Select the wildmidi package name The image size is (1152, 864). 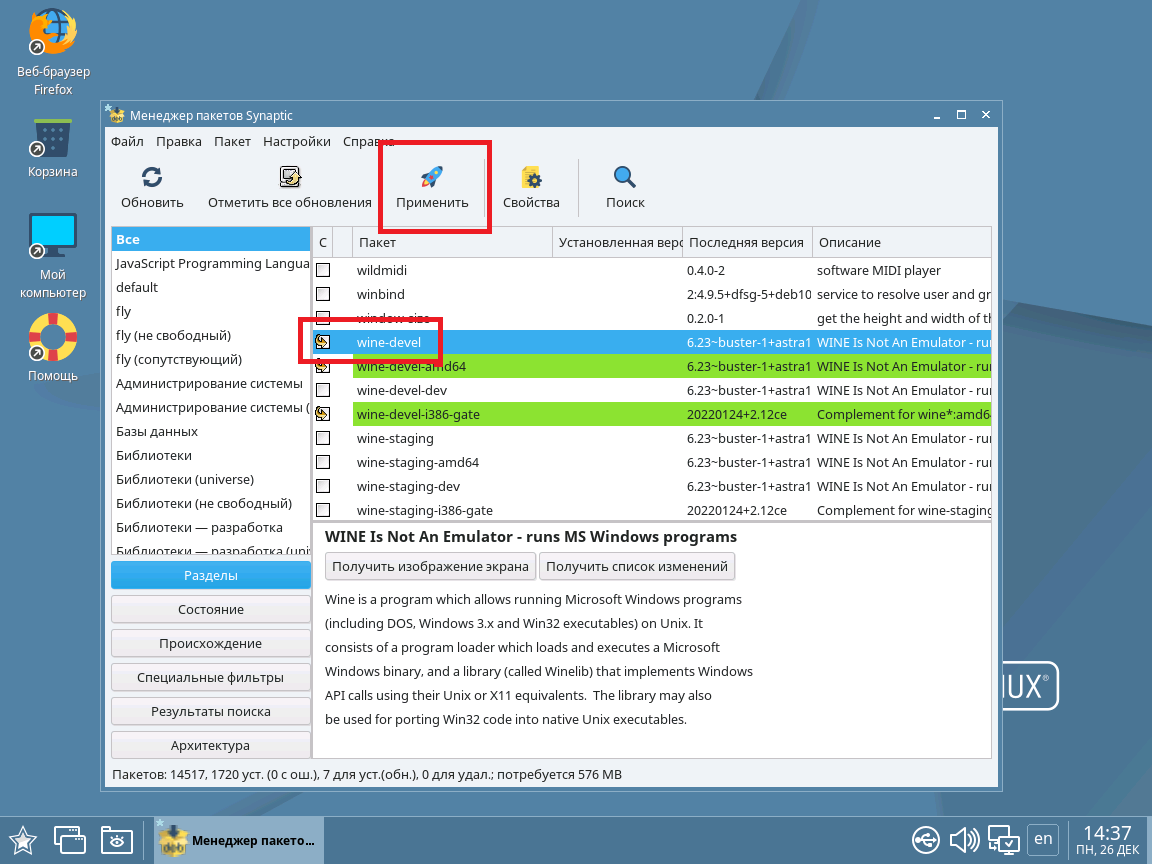[381, 270]
